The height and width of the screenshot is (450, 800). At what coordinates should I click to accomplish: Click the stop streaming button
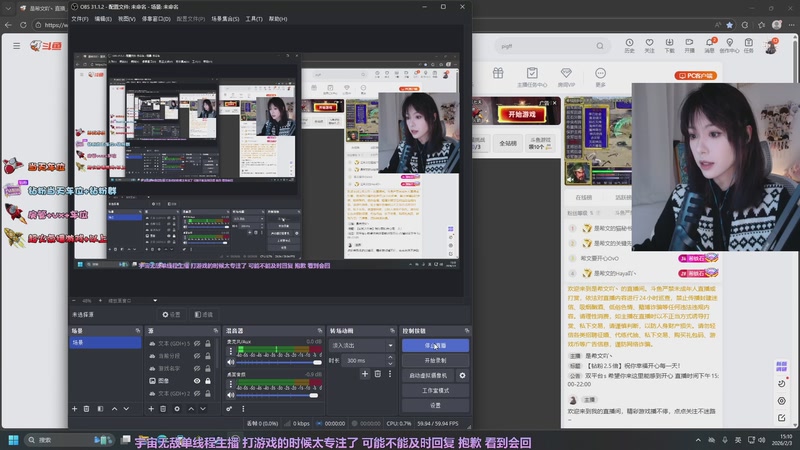tap(435, 345)
